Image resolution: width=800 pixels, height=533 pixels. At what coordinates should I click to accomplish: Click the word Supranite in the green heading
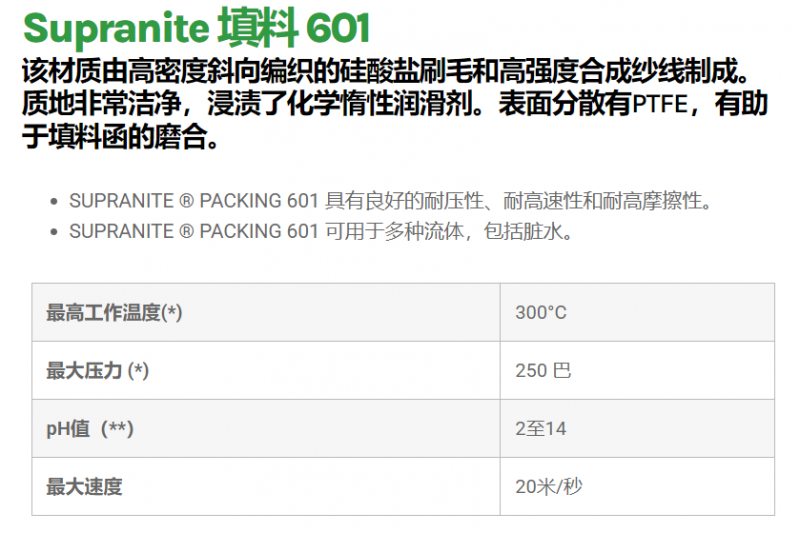(x=114, y=29)
